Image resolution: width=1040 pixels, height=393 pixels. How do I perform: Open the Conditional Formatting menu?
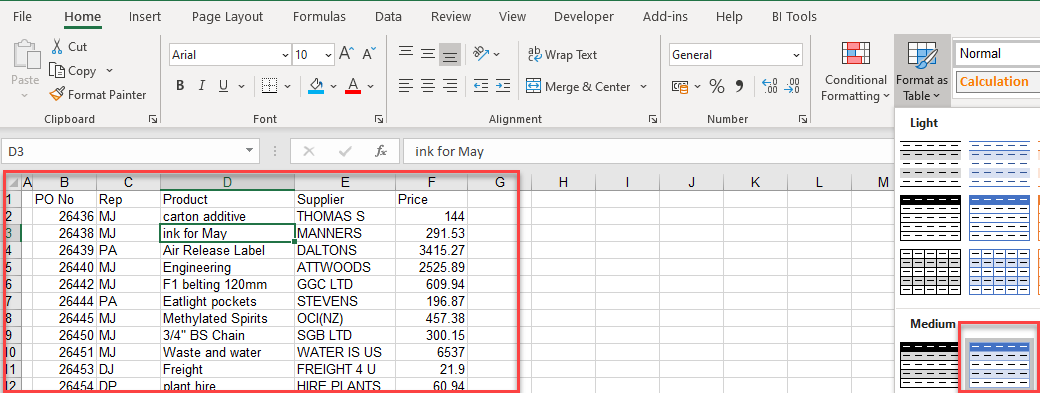[x=856, y=72]
